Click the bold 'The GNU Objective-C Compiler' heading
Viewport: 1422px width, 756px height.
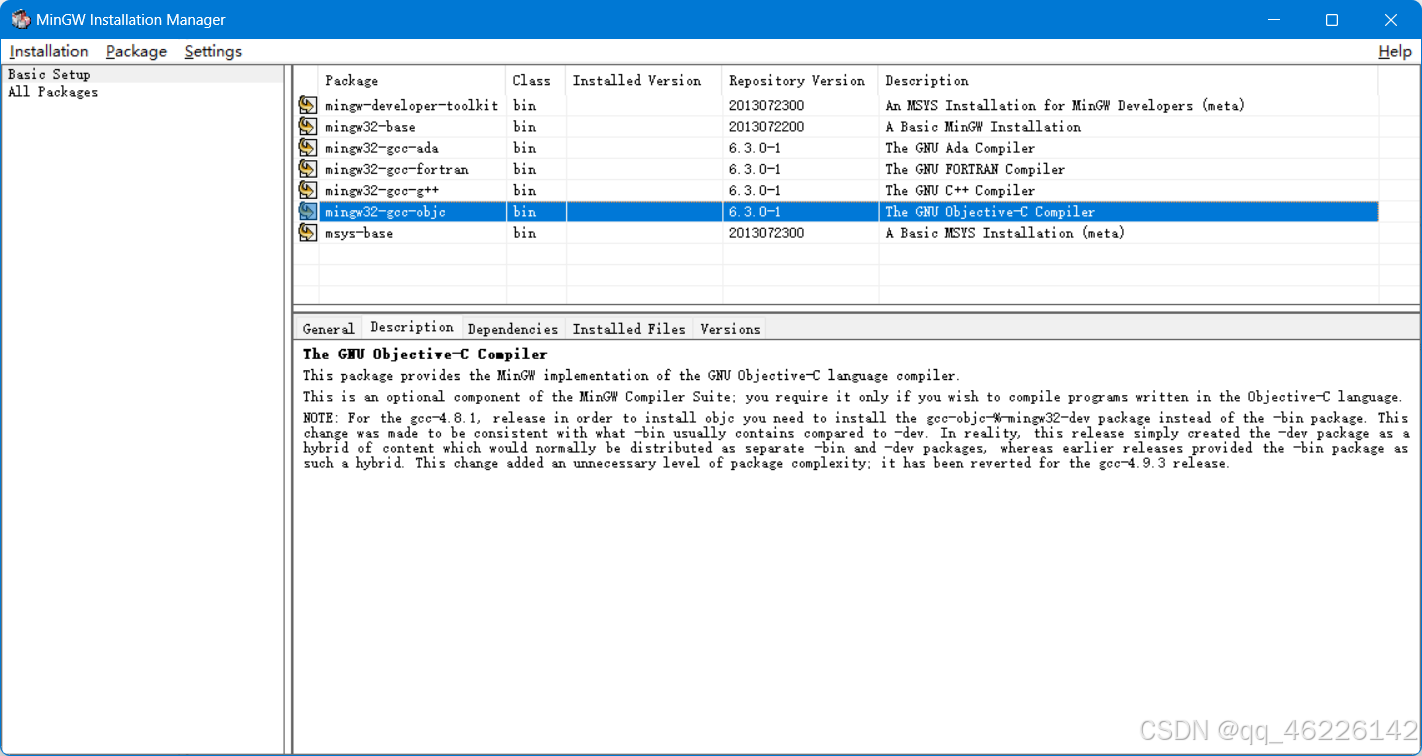tap(425, 354)
